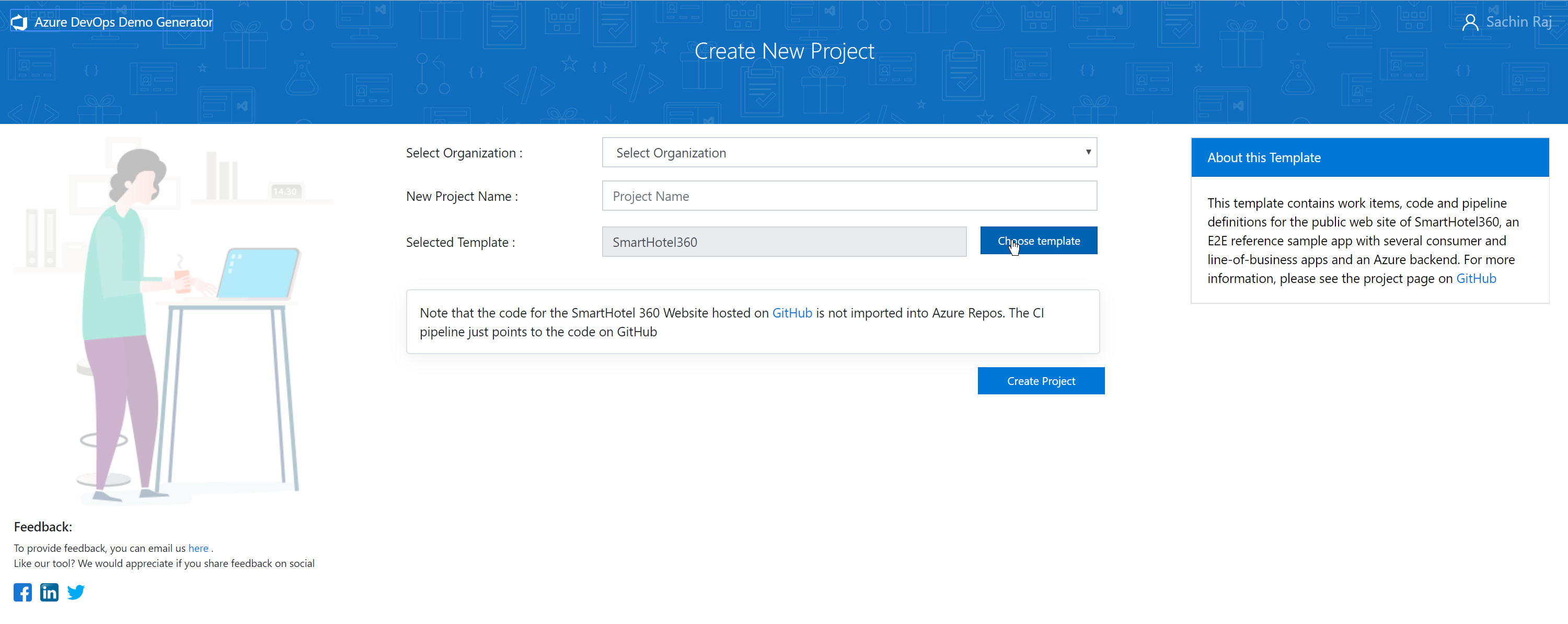Select the Create New Project menu title

[x=784, y=51]
